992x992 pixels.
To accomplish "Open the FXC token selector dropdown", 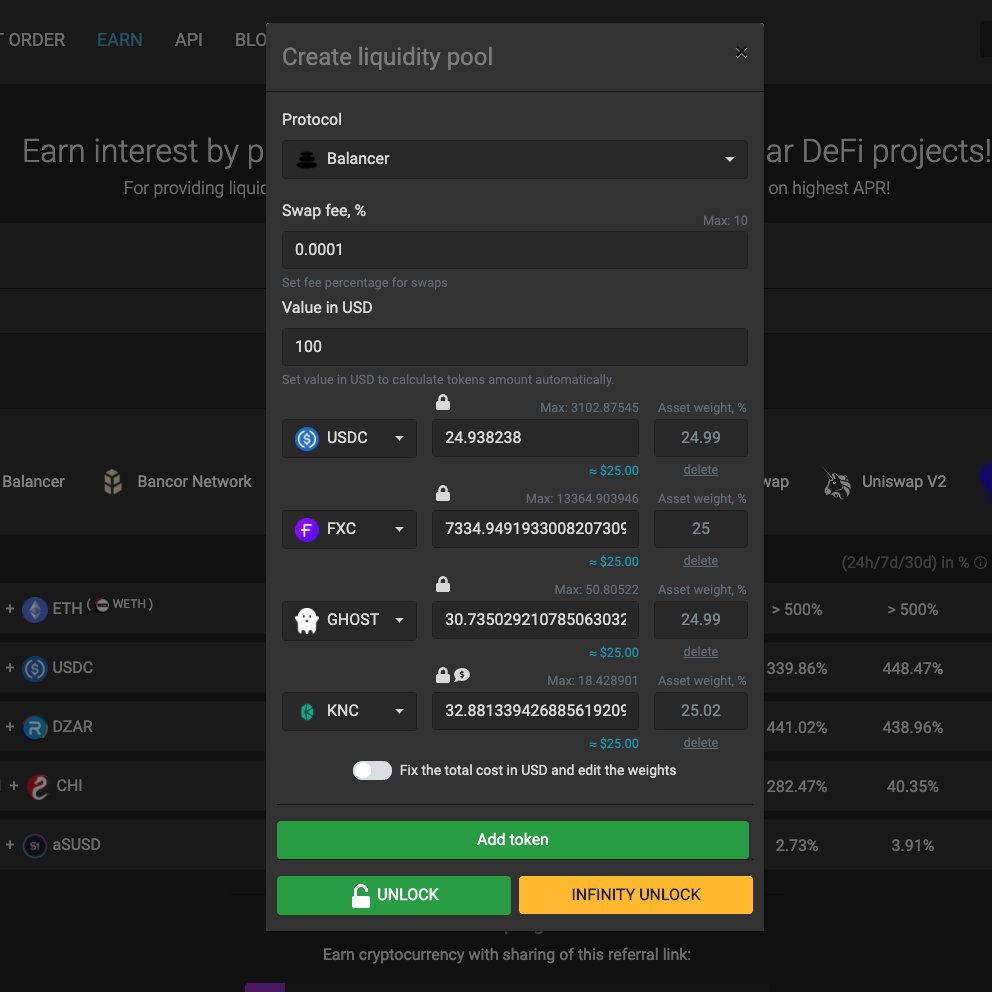I will [x=349, y=529].
